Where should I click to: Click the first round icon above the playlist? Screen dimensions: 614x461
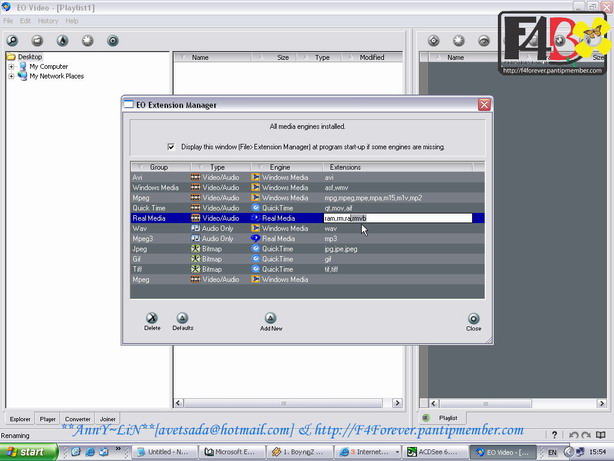click(433, 40)
